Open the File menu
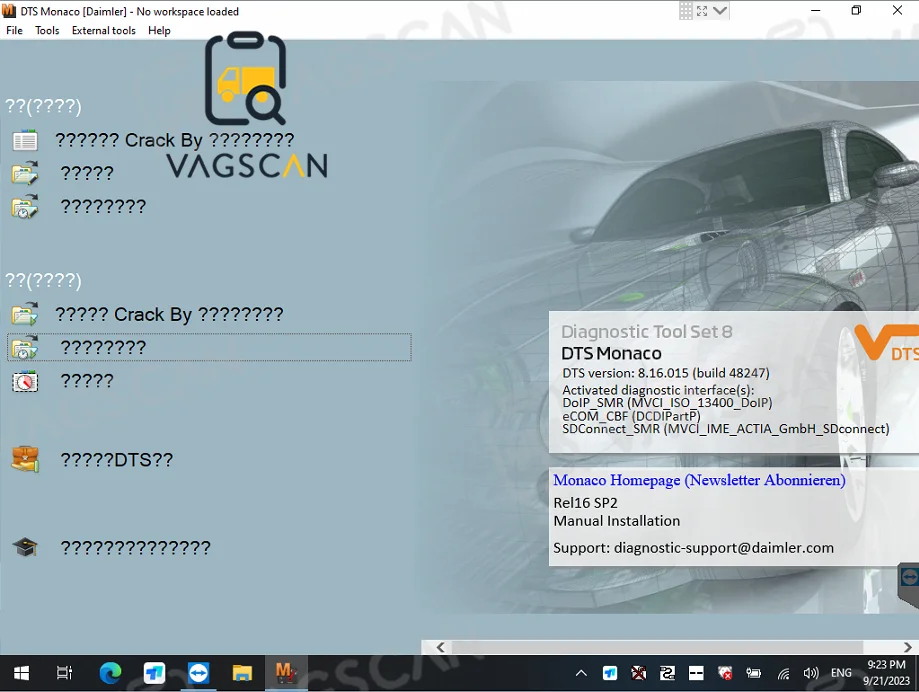919x692 pixels. (x=14, y=30)
